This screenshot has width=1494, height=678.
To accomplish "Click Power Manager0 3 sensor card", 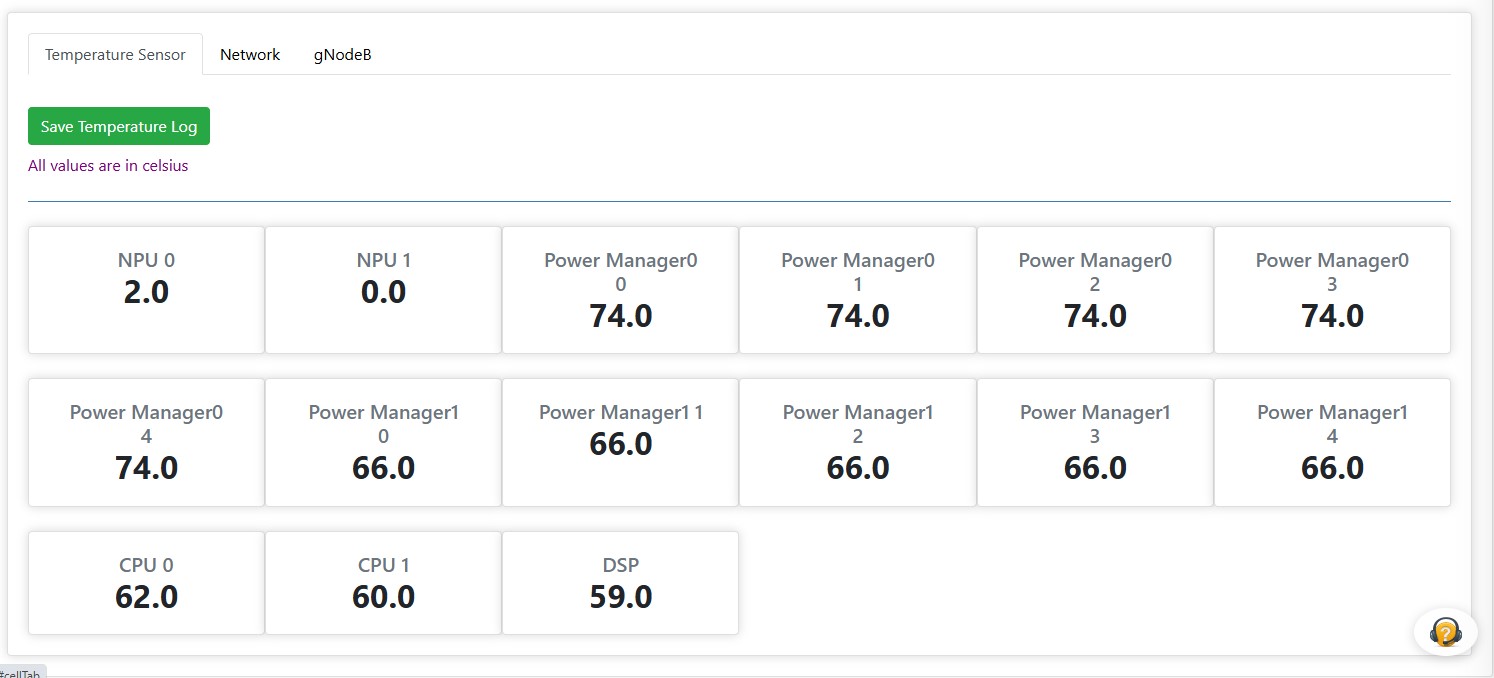I will tap(1332, 290).
